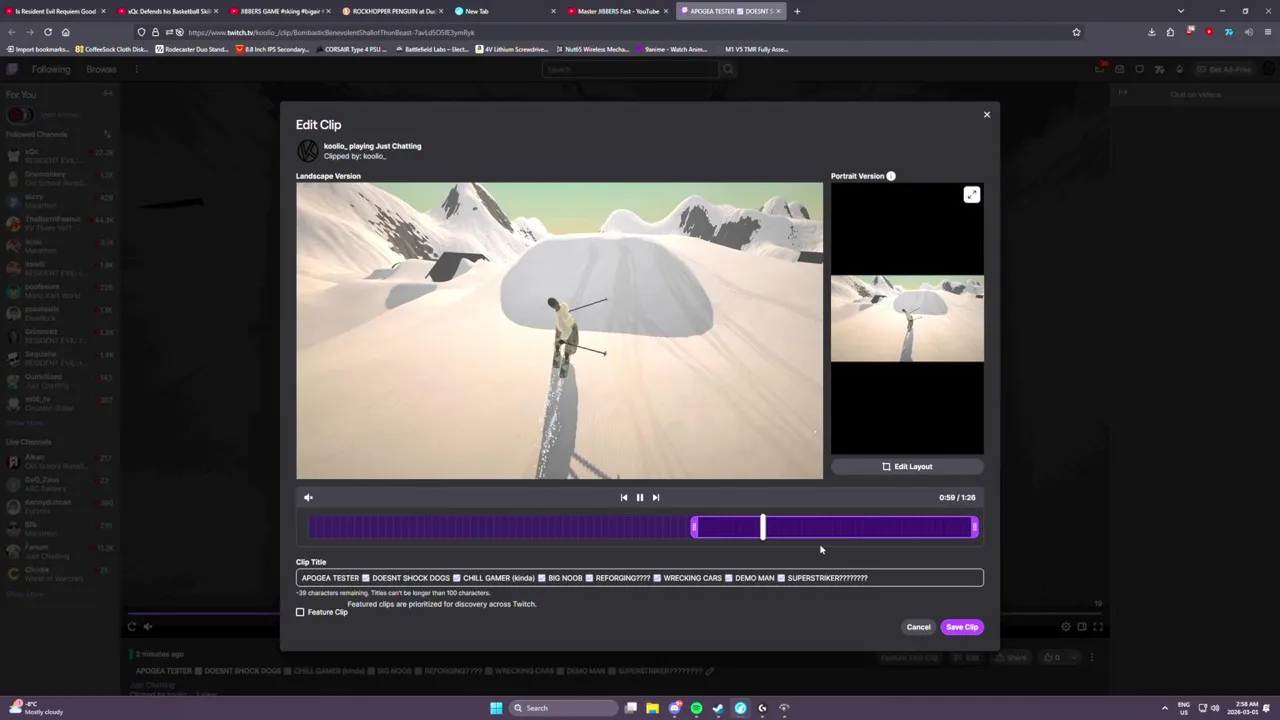Focus the Clip Title text field
The image size is (1280, 720).
[x=640, y=578]
